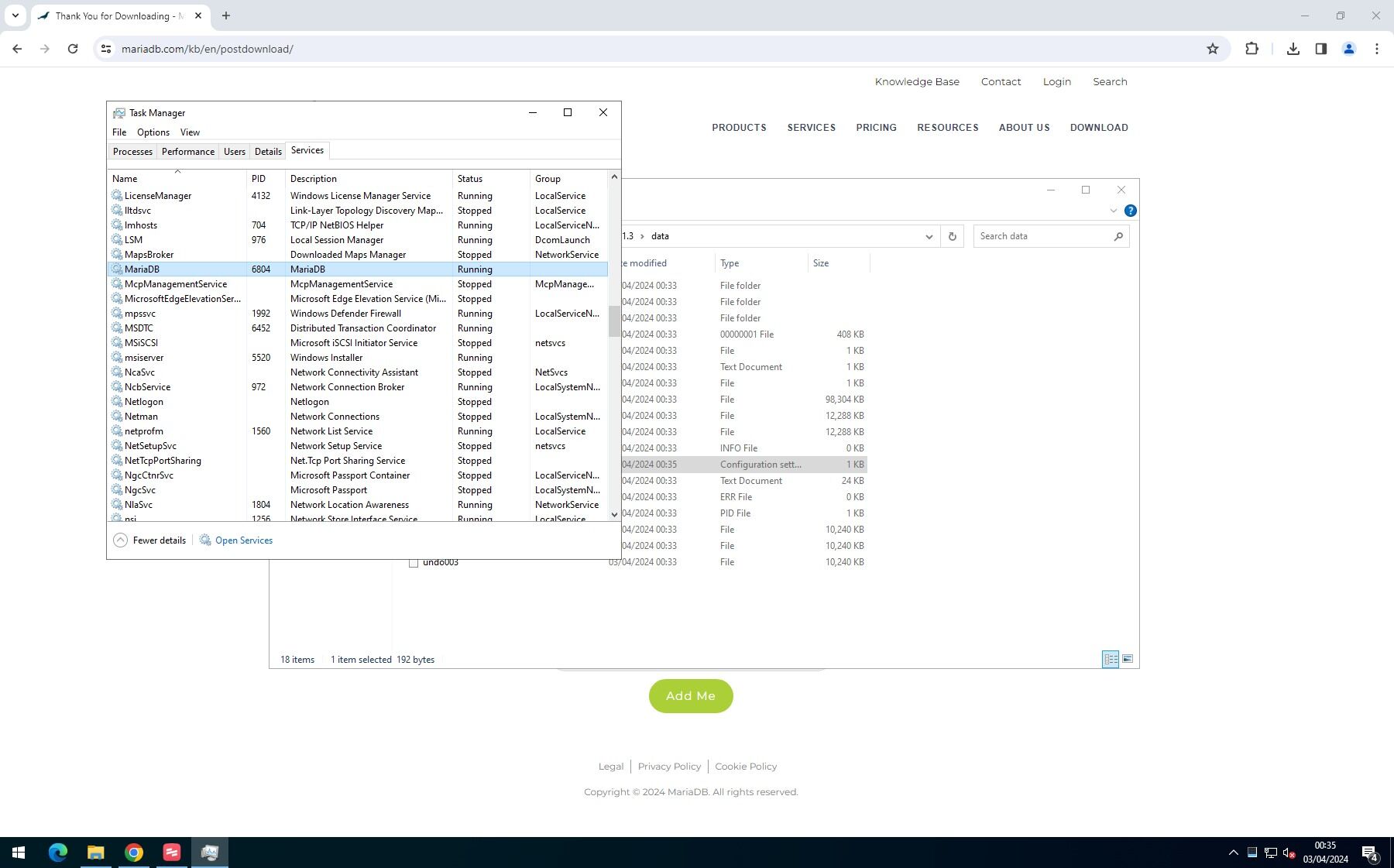
Task: View site information icon in address bar
Action: 106,49
